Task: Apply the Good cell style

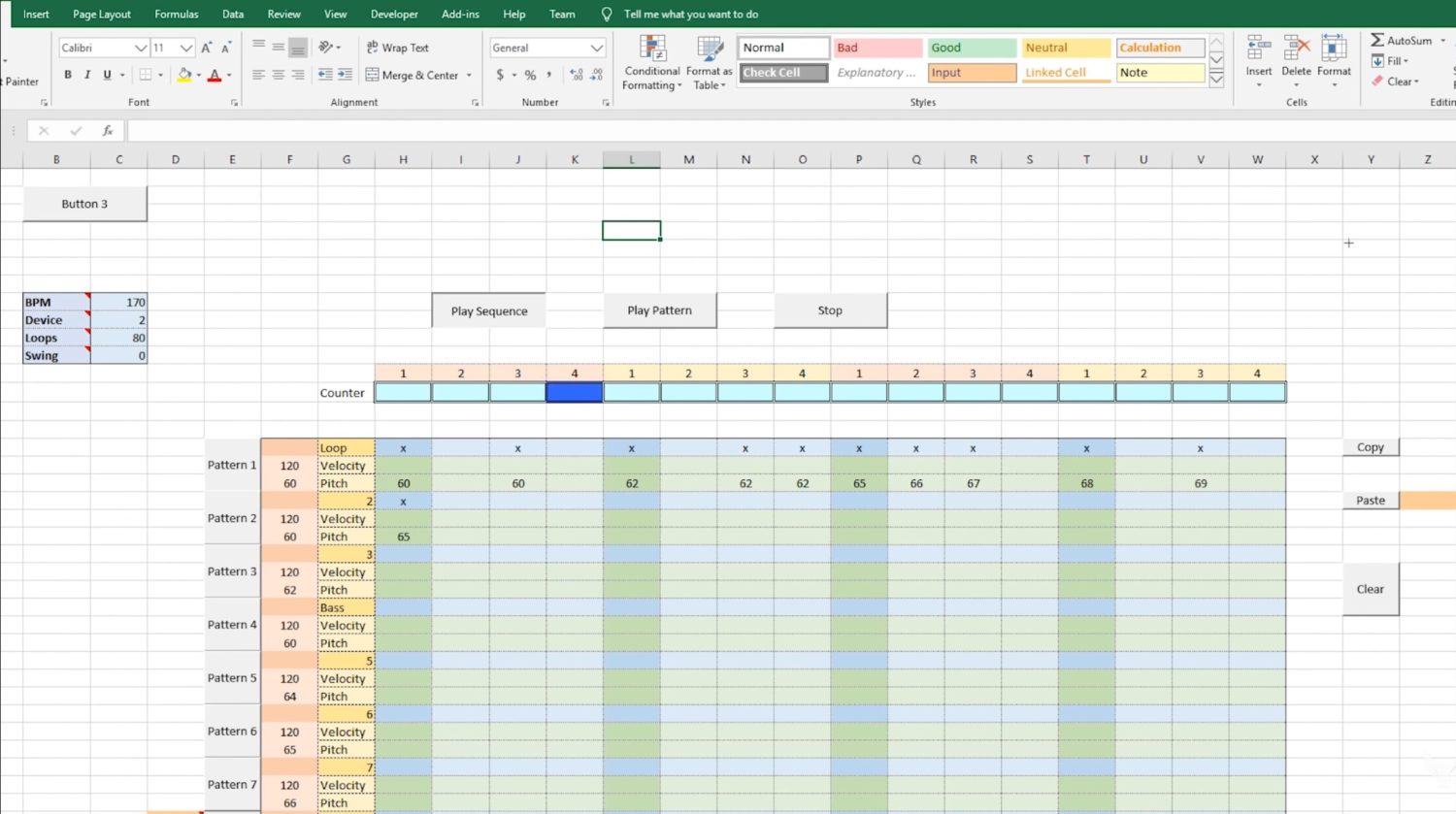Action: (972, 48)
